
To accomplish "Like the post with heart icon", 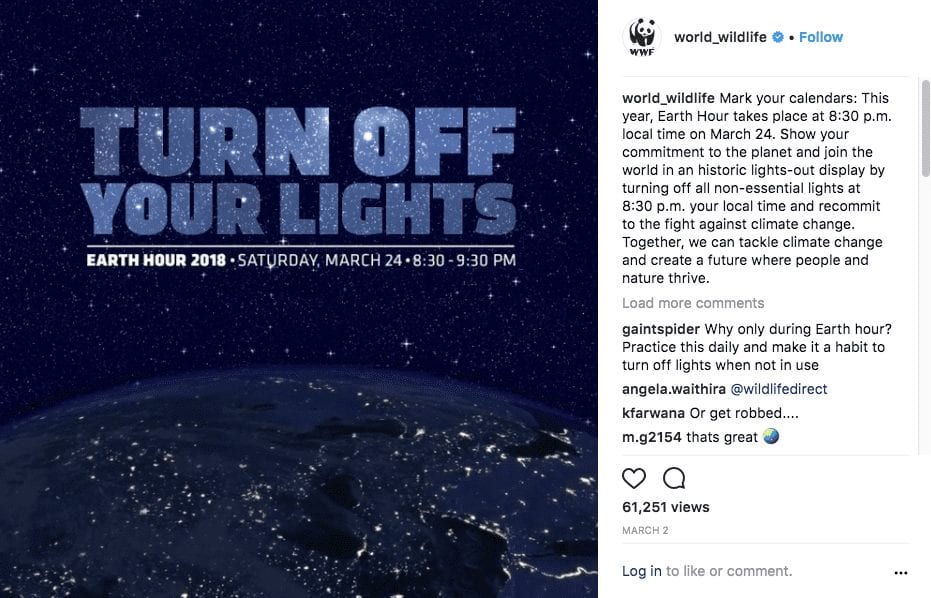I will click(x=634, y=478).
